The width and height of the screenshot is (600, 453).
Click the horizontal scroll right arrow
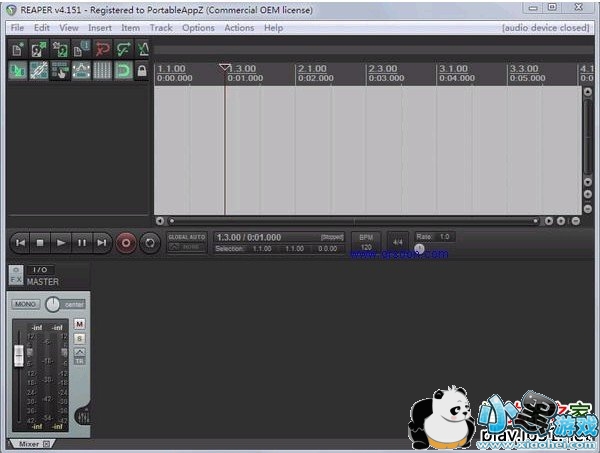[x=549, y=221]
